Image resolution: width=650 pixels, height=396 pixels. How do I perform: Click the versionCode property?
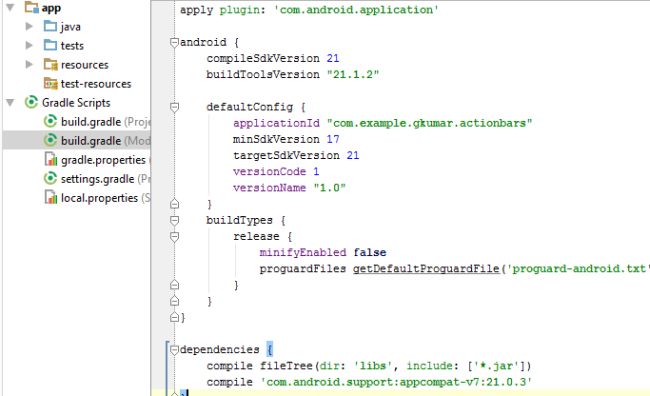(x=269, y=171)
